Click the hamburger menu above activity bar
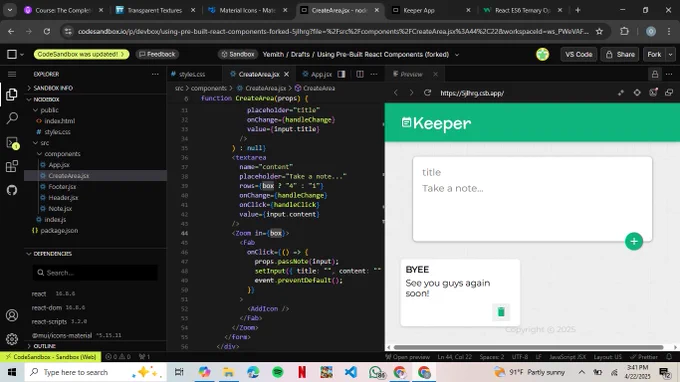Viewport: 680px width, 382px height. coord(12,74)
